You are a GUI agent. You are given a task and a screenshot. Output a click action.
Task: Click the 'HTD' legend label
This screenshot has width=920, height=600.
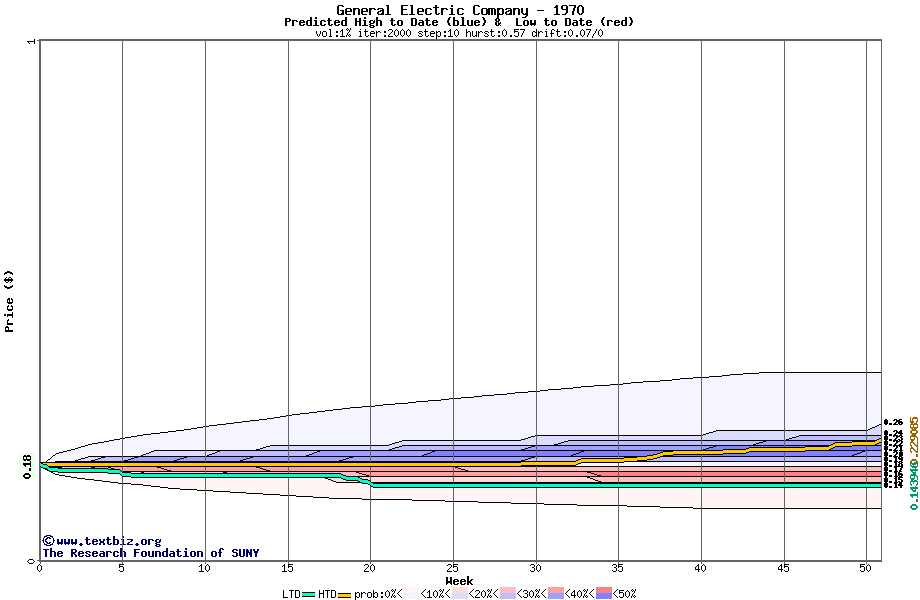coord(327,594)
